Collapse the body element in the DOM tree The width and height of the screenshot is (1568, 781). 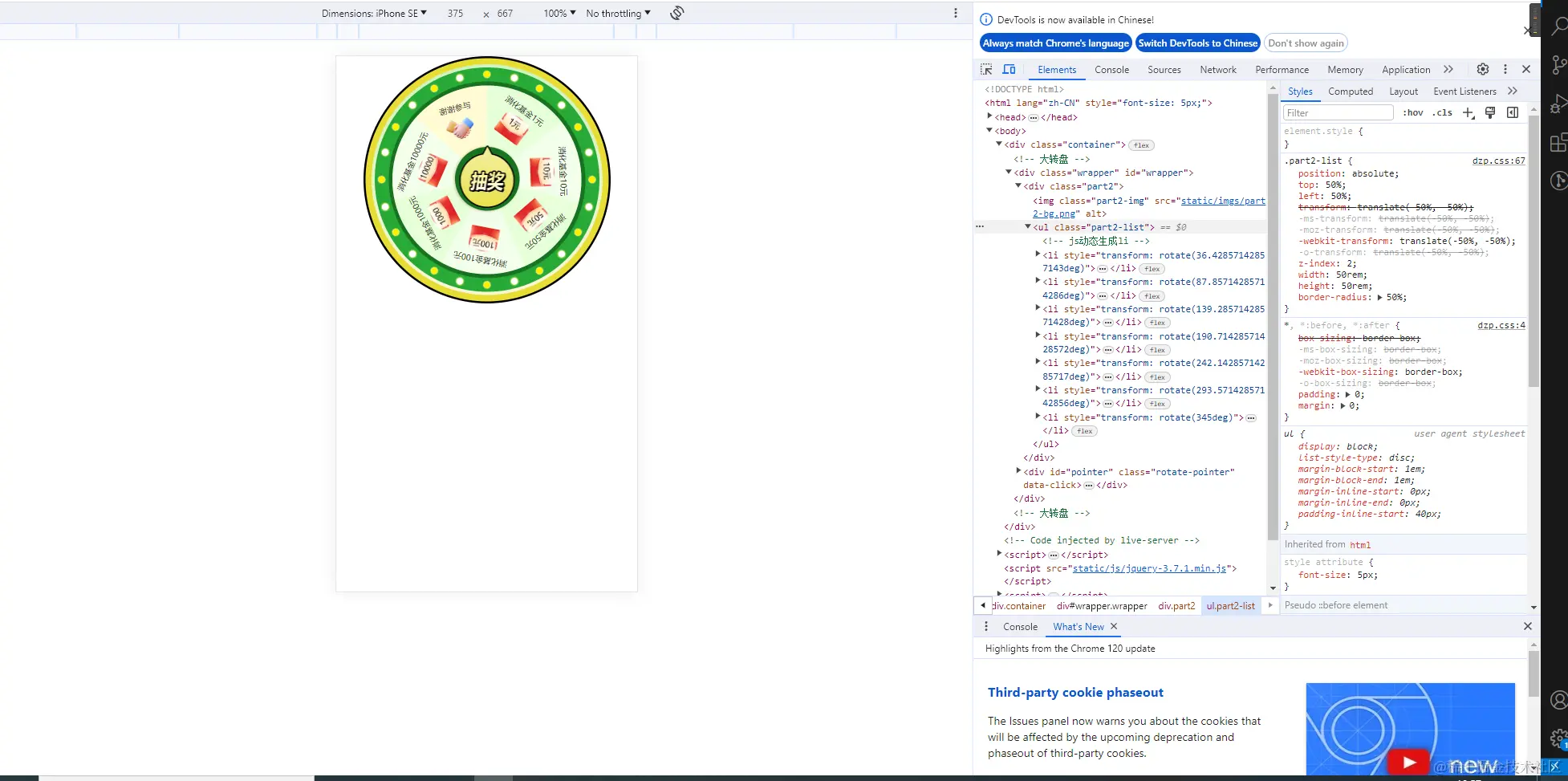(989, 130)
